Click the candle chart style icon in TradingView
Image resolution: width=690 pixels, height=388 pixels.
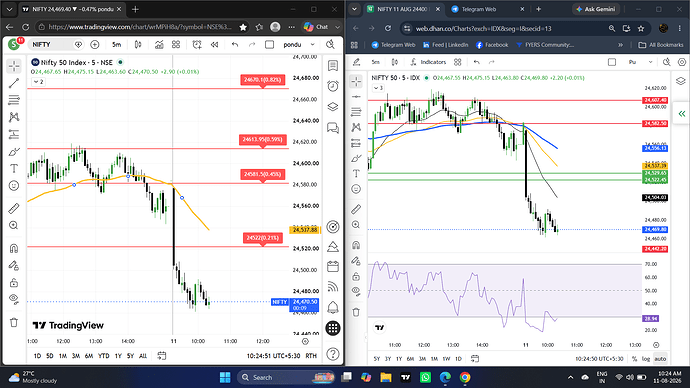point(138,44)
